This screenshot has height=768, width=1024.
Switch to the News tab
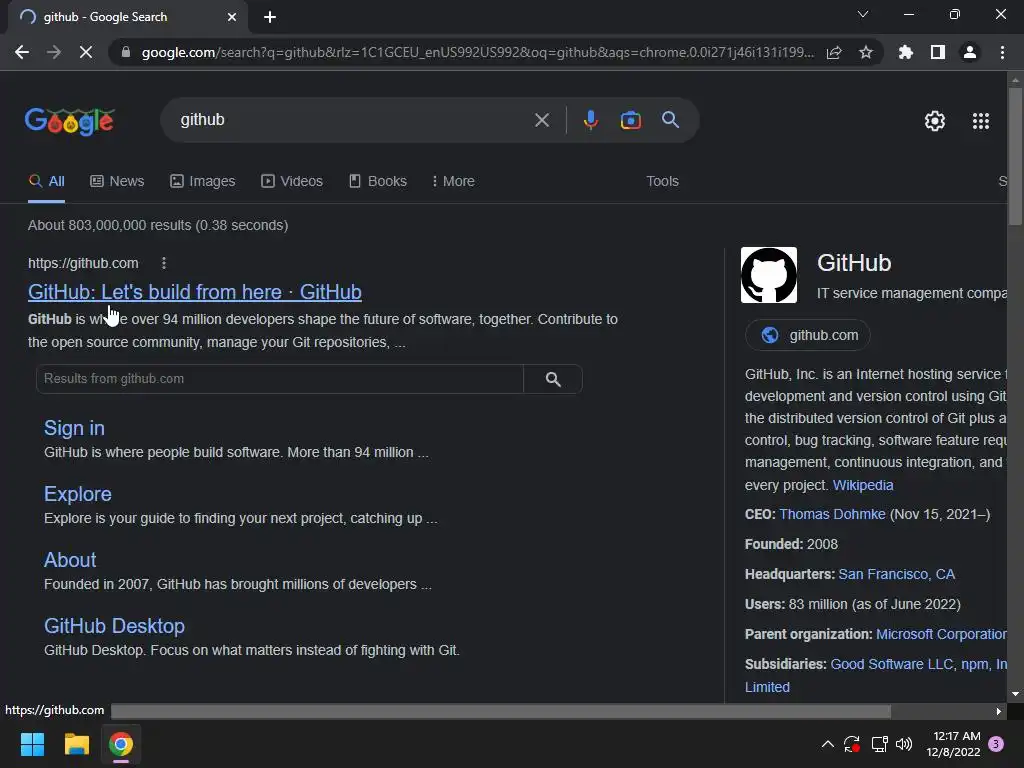click(x=117, y=182)
